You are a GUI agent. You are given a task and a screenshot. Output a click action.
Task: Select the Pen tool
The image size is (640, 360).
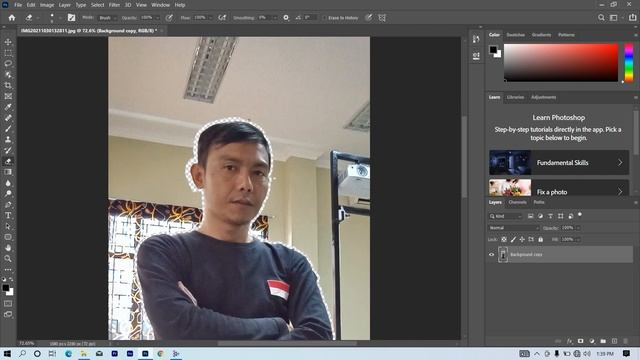[8, 204]
